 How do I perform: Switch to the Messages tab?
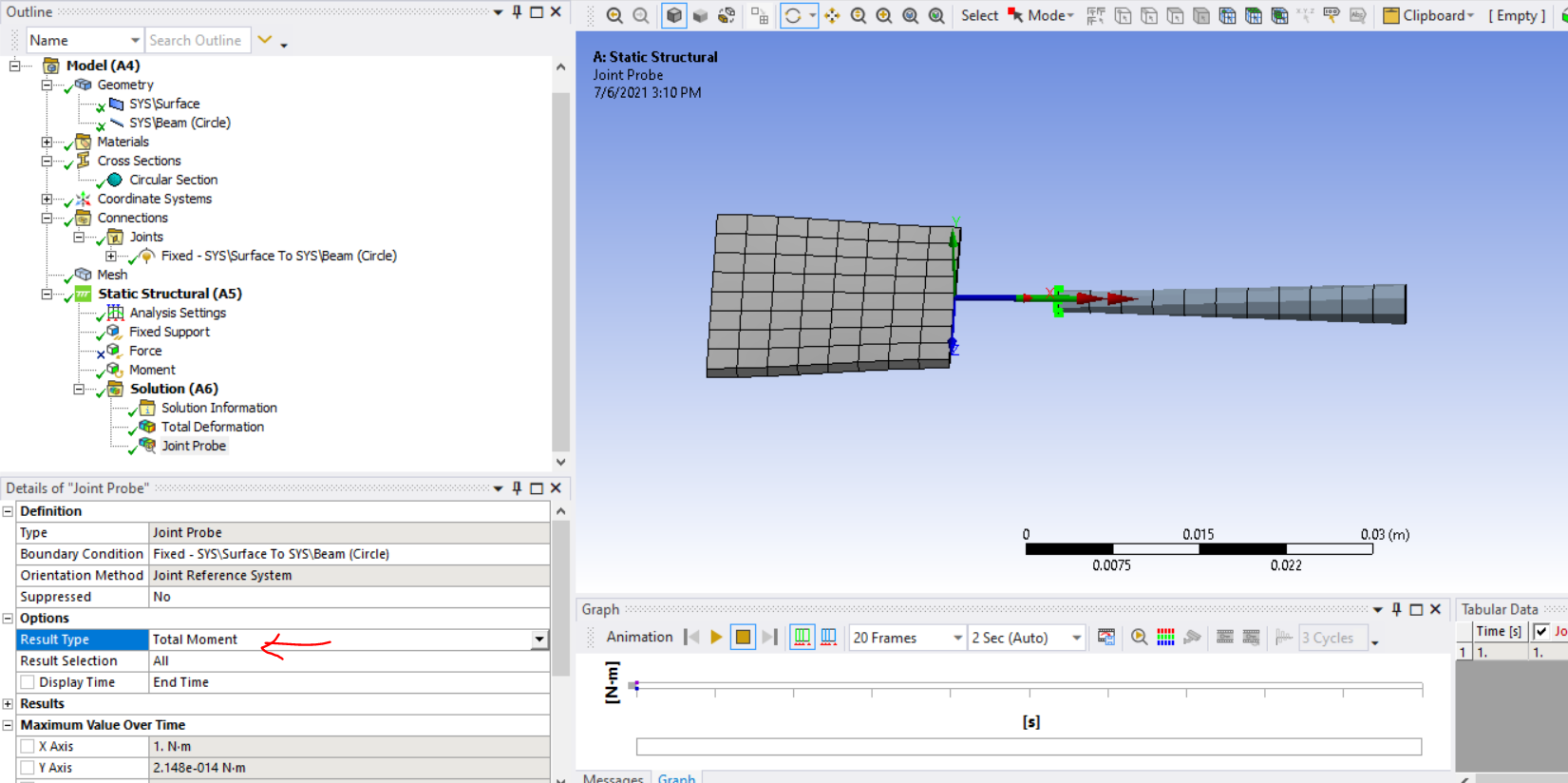613,777
